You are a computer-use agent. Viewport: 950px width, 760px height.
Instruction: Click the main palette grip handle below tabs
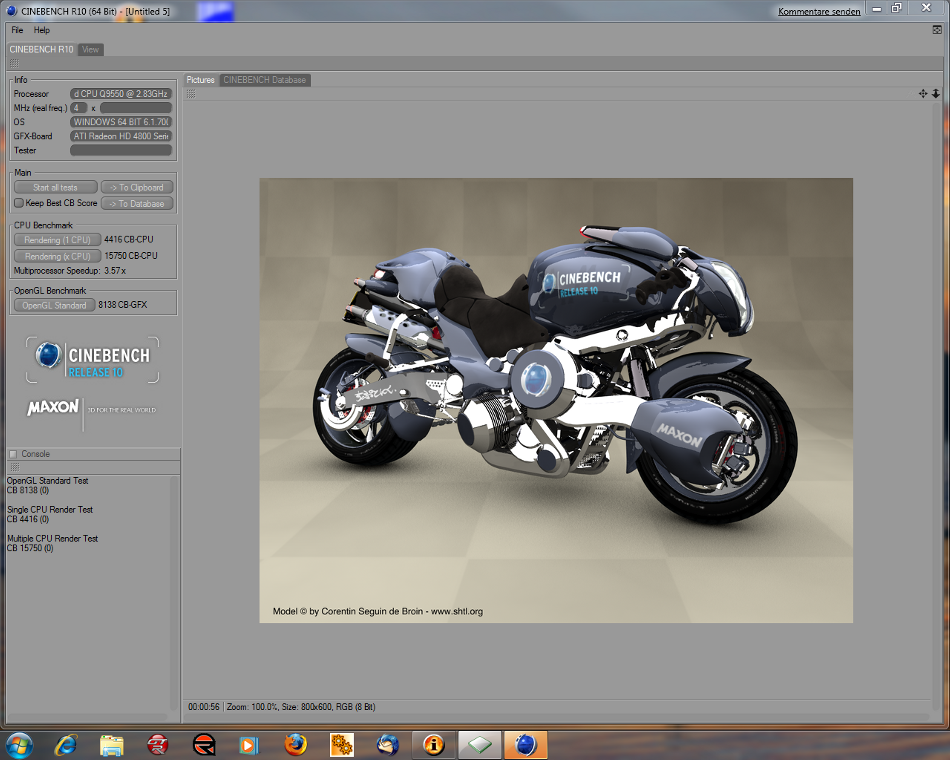[x=14, y=63]
